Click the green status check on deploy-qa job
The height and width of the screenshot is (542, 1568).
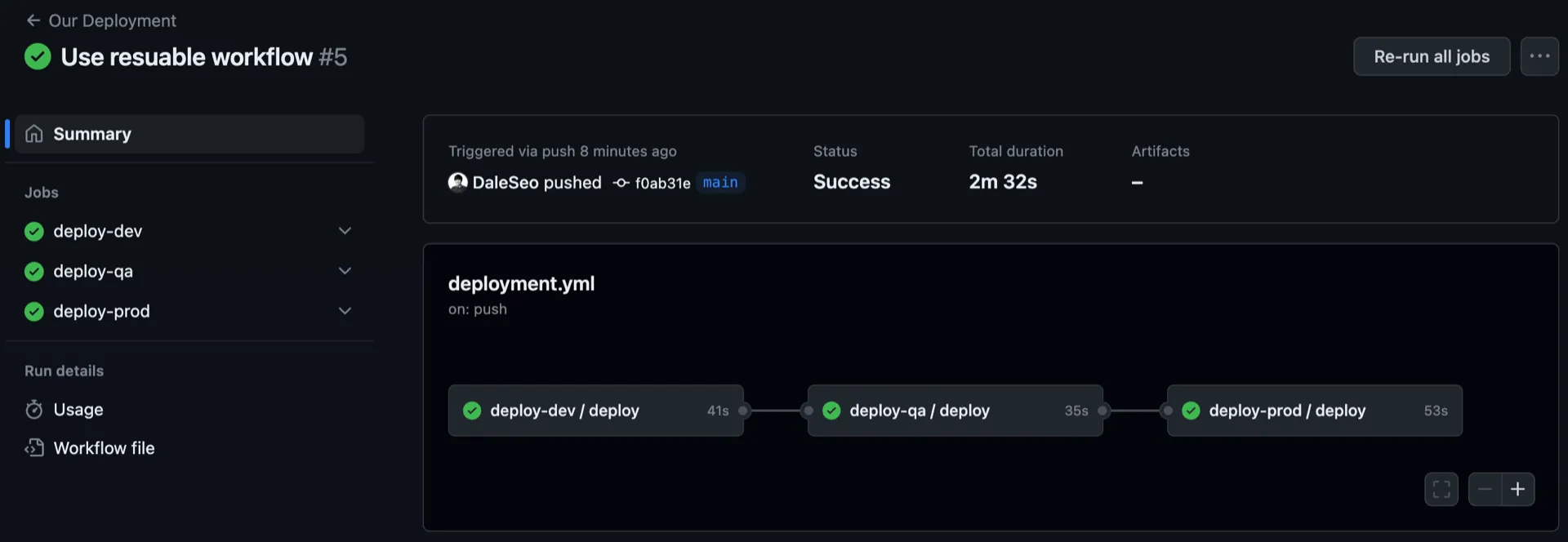tap(33, 271)
